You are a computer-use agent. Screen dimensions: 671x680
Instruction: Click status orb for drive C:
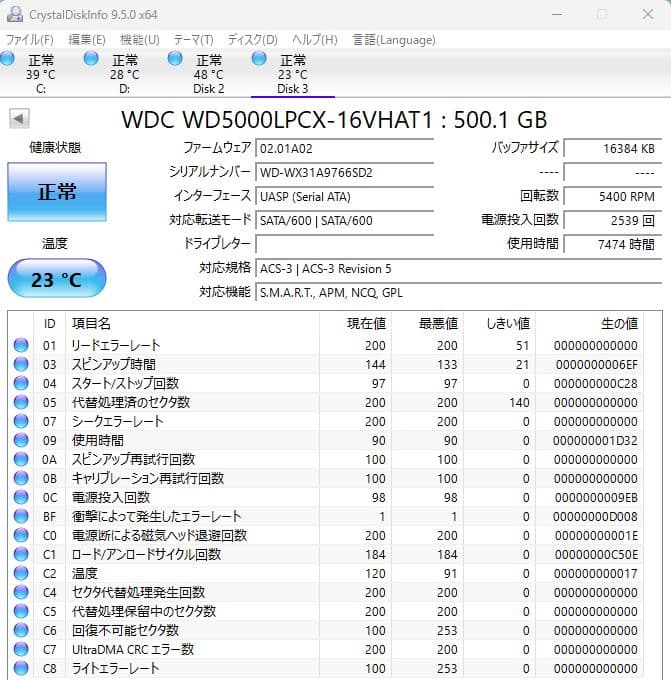[x=7, y=59]
